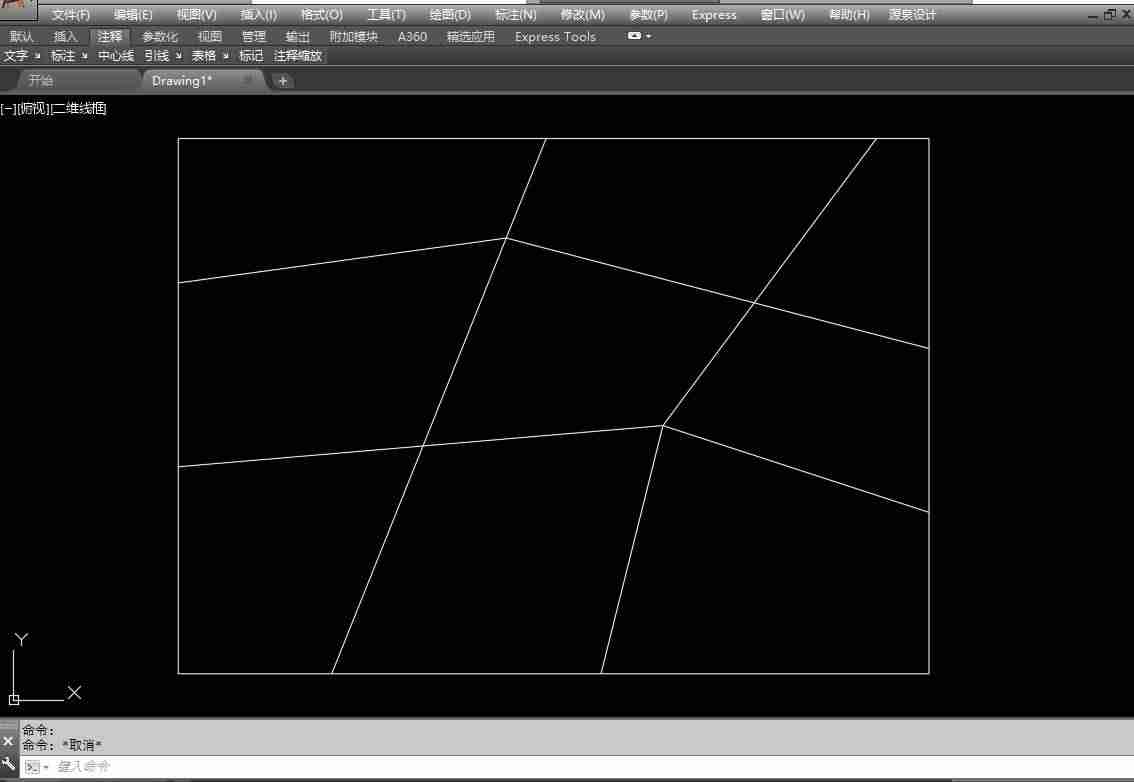The width and height of the screenshot is (1134, 782).
Task: Open dropdown arrow beside ribbon minimize button
Action: pyautogui.click(x=649, y=36)
